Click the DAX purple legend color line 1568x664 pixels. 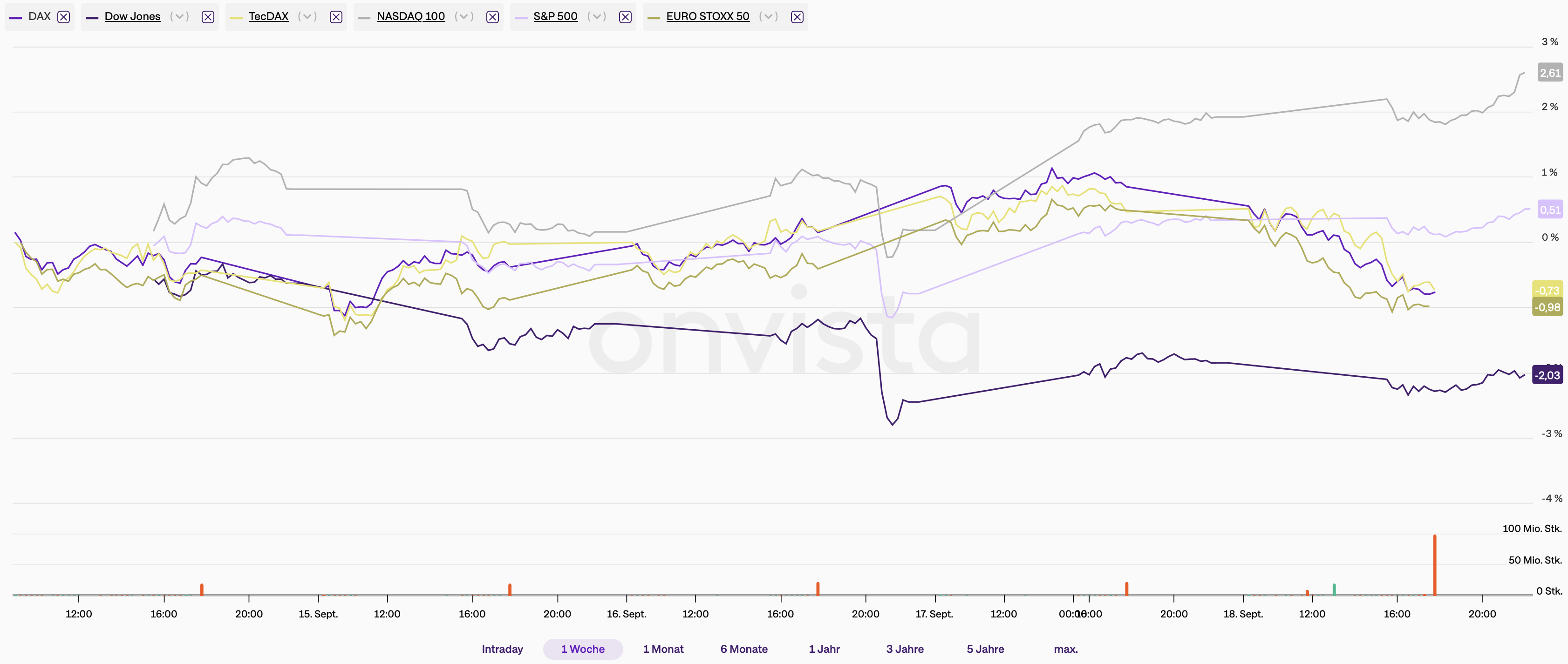point(16,18)
